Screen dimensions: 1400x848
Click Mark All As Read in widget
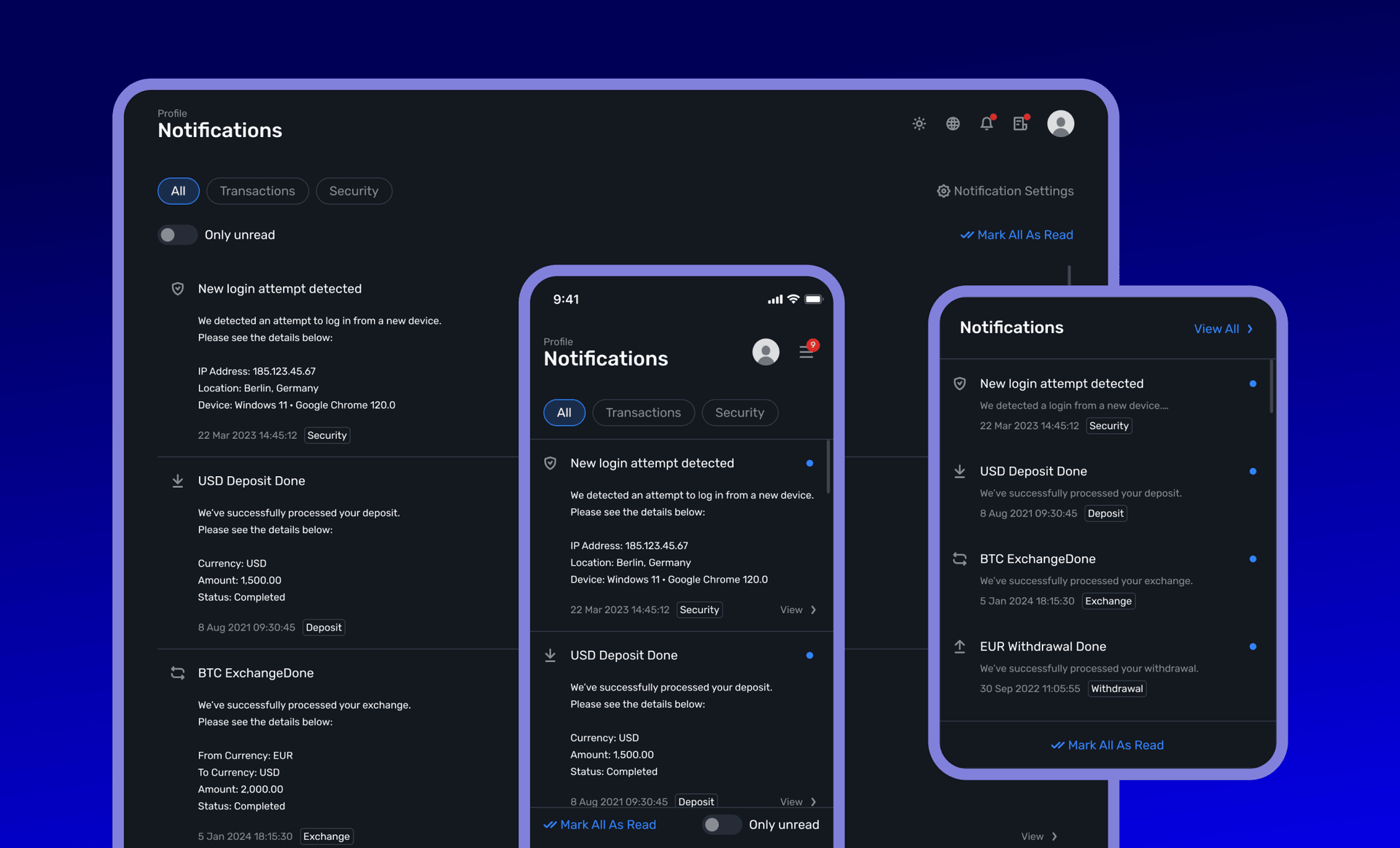click(1107, 745)
